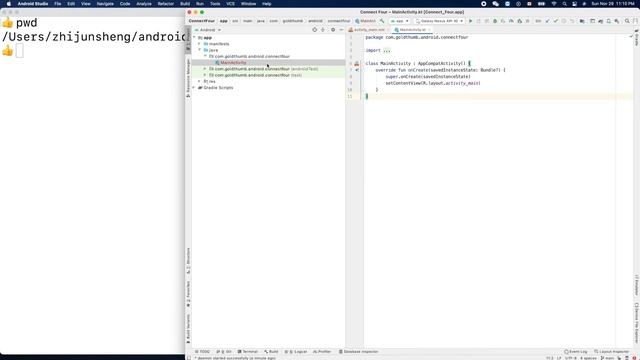
Task: Click the main git branch in status bar
Action: (x=607, y=358)
